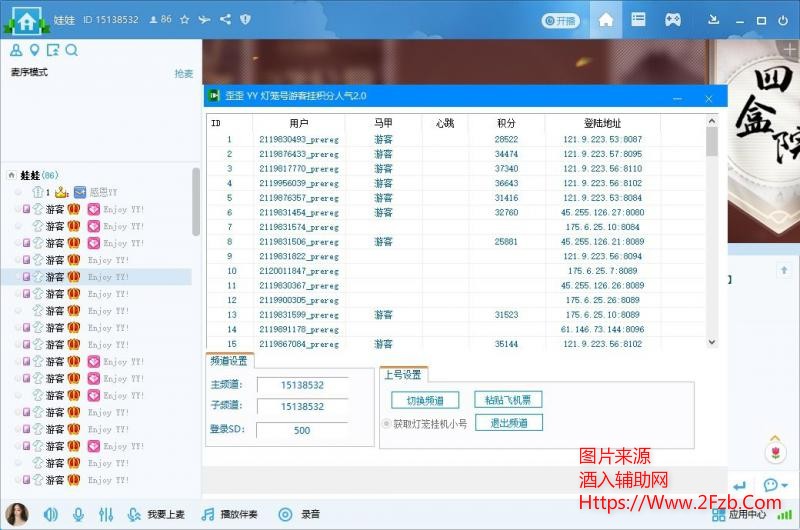Click the 登录SD input field
Image resolution: width=800 pixels, height=530 pixels.
[302, 431]
